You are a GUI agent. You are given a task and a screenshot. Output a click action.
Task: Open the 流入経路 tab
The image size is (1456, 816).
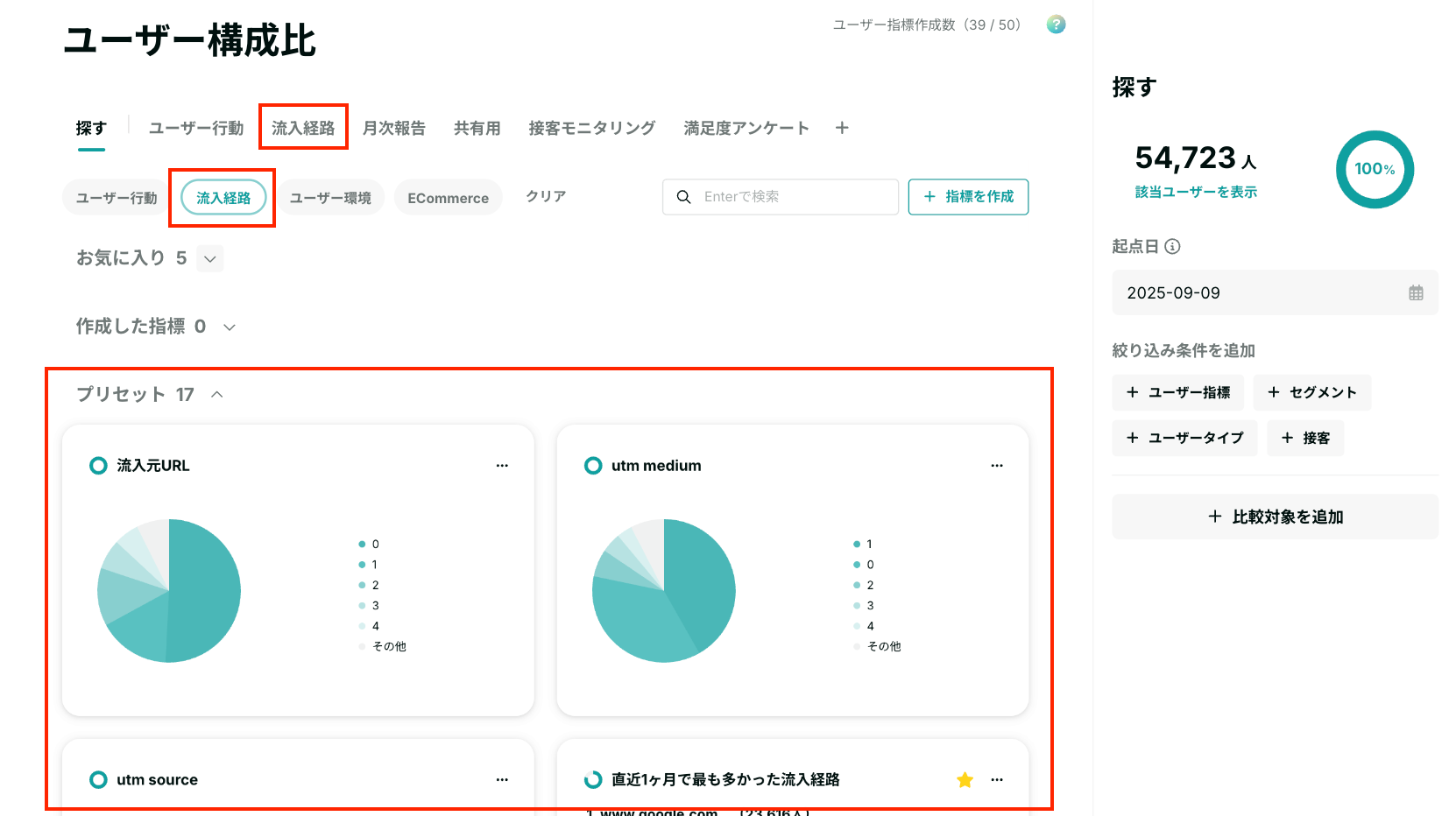[x=303, y=129]
